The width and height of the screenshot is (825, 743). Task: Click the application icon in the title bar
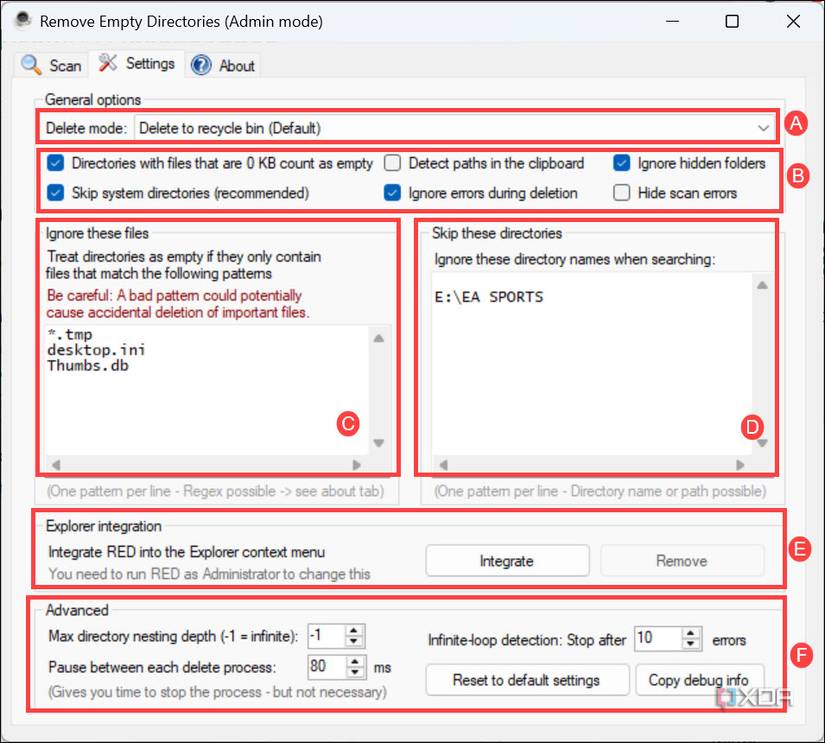(22, 20)
